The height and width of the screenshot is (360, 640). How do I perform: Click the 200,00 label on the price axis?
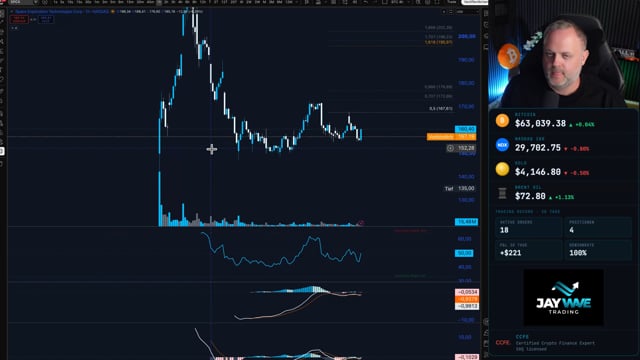pos(466,36)
